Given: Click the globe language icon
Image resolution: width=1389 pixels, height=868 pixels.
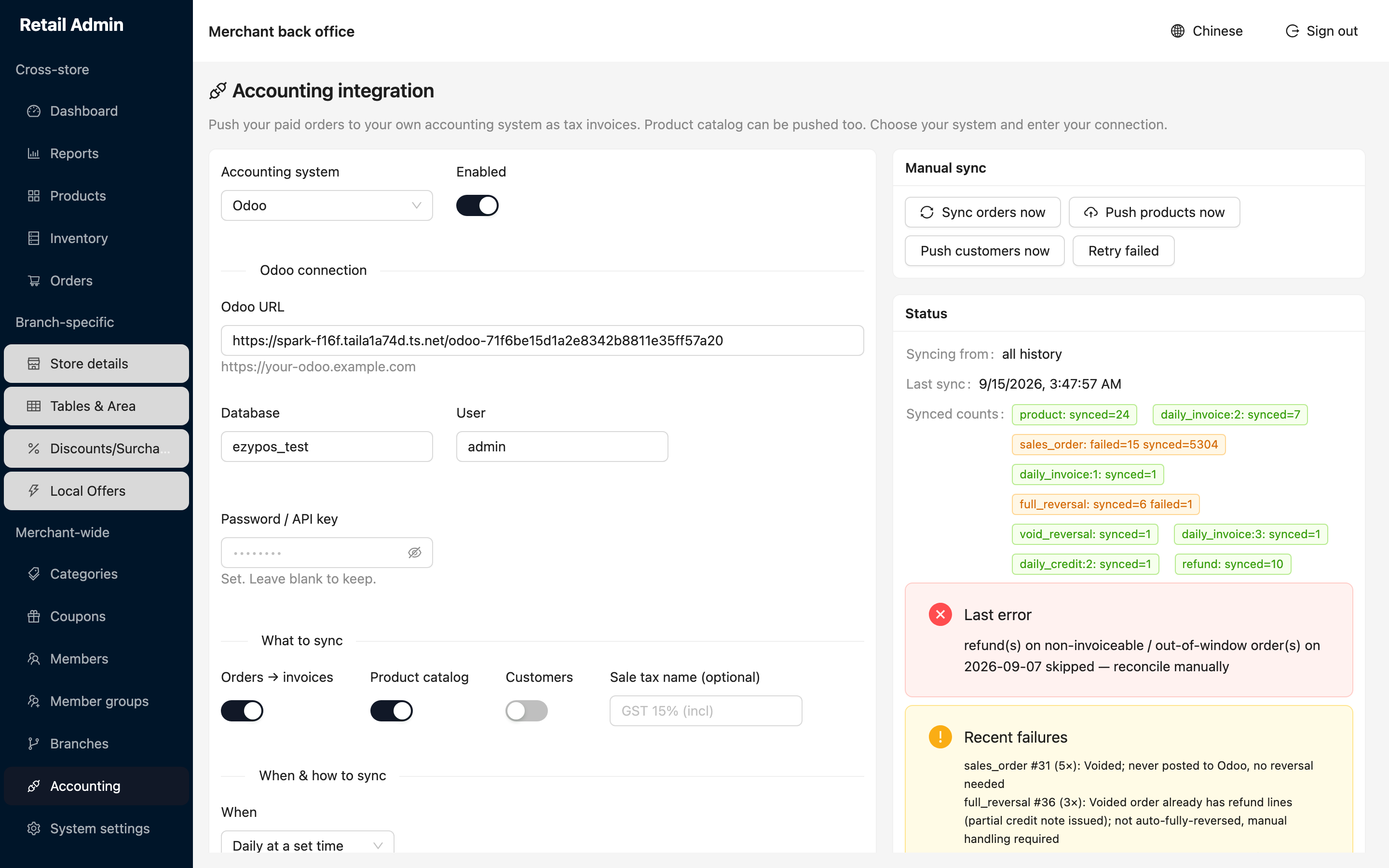Looking at the screenshot, I should point(1177,31).
